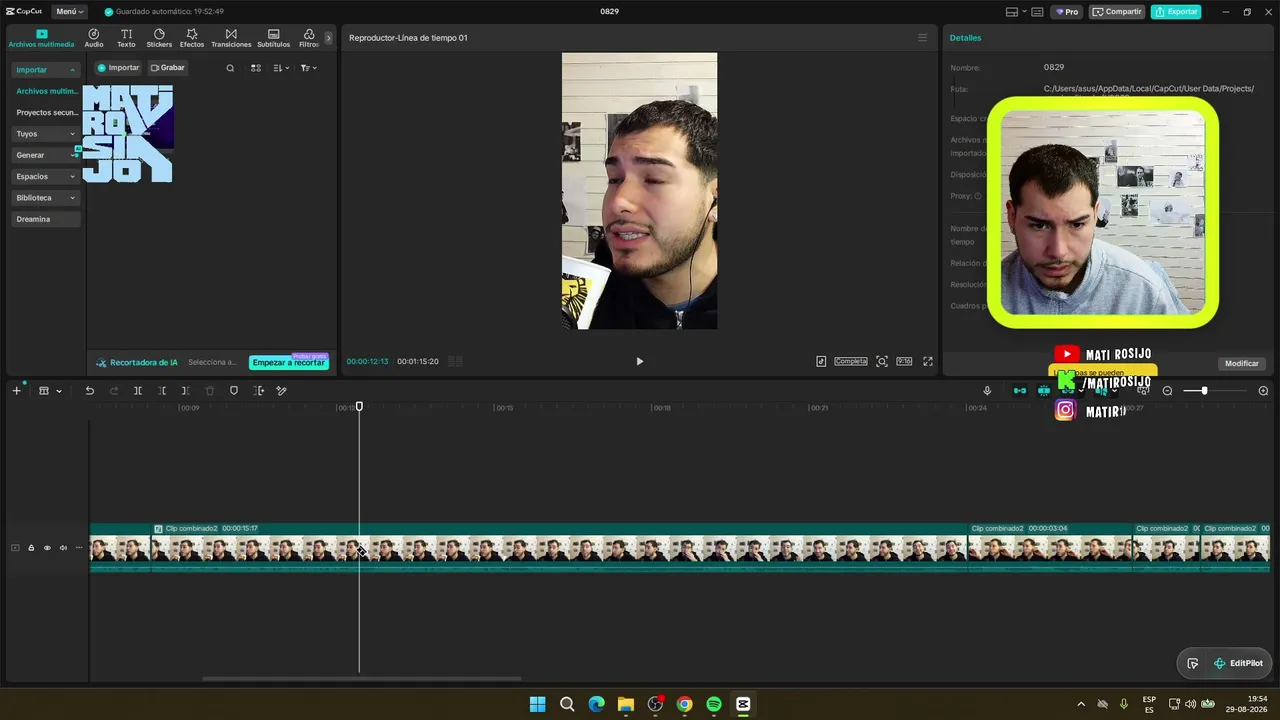The width and height of the screenshot is (1280, 720).
Task: Open Spotify from the taskbar
Action: [714, 704]
